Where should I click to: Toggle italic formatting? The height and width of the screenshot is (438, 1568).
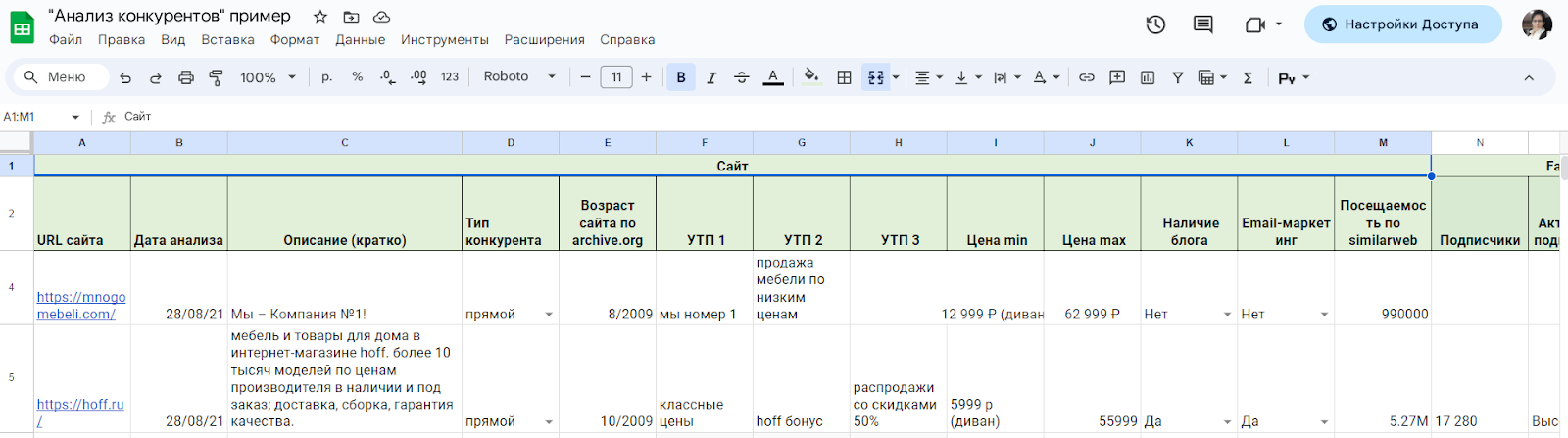coord(711,77)
